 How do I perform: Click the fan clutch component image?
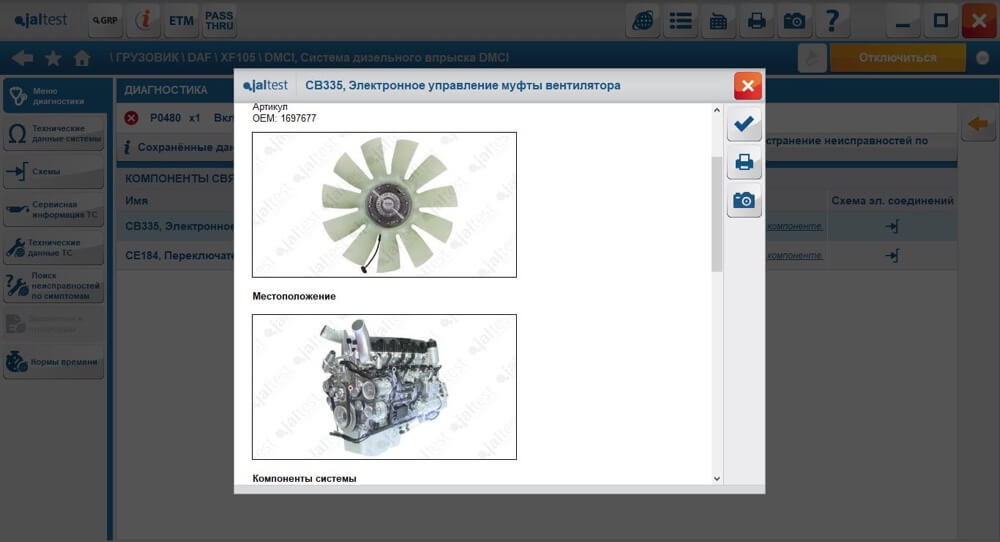click(385, 205)
